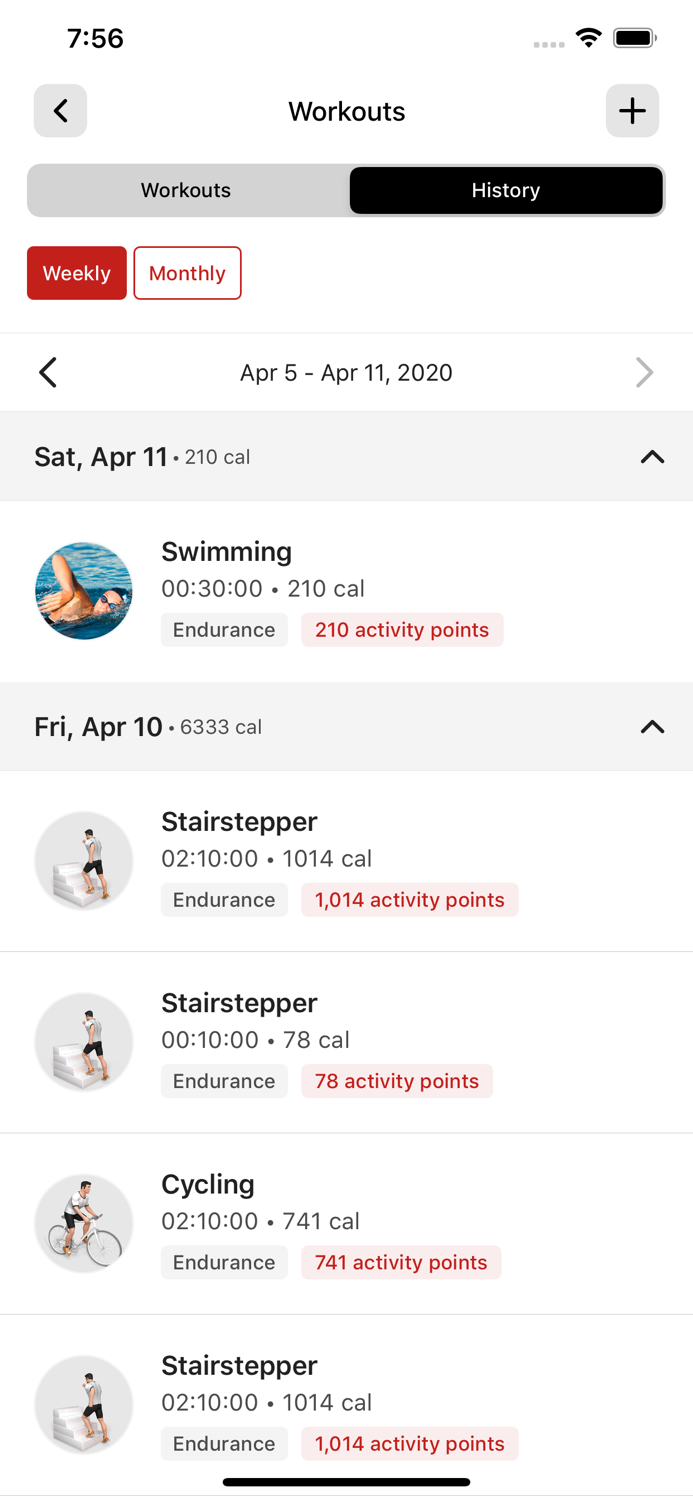The width and height of the screenshot is (693, 1500).
Task: Tap the left chevron to view previous week
Action: pyautogui.click(x=47, y=372)
